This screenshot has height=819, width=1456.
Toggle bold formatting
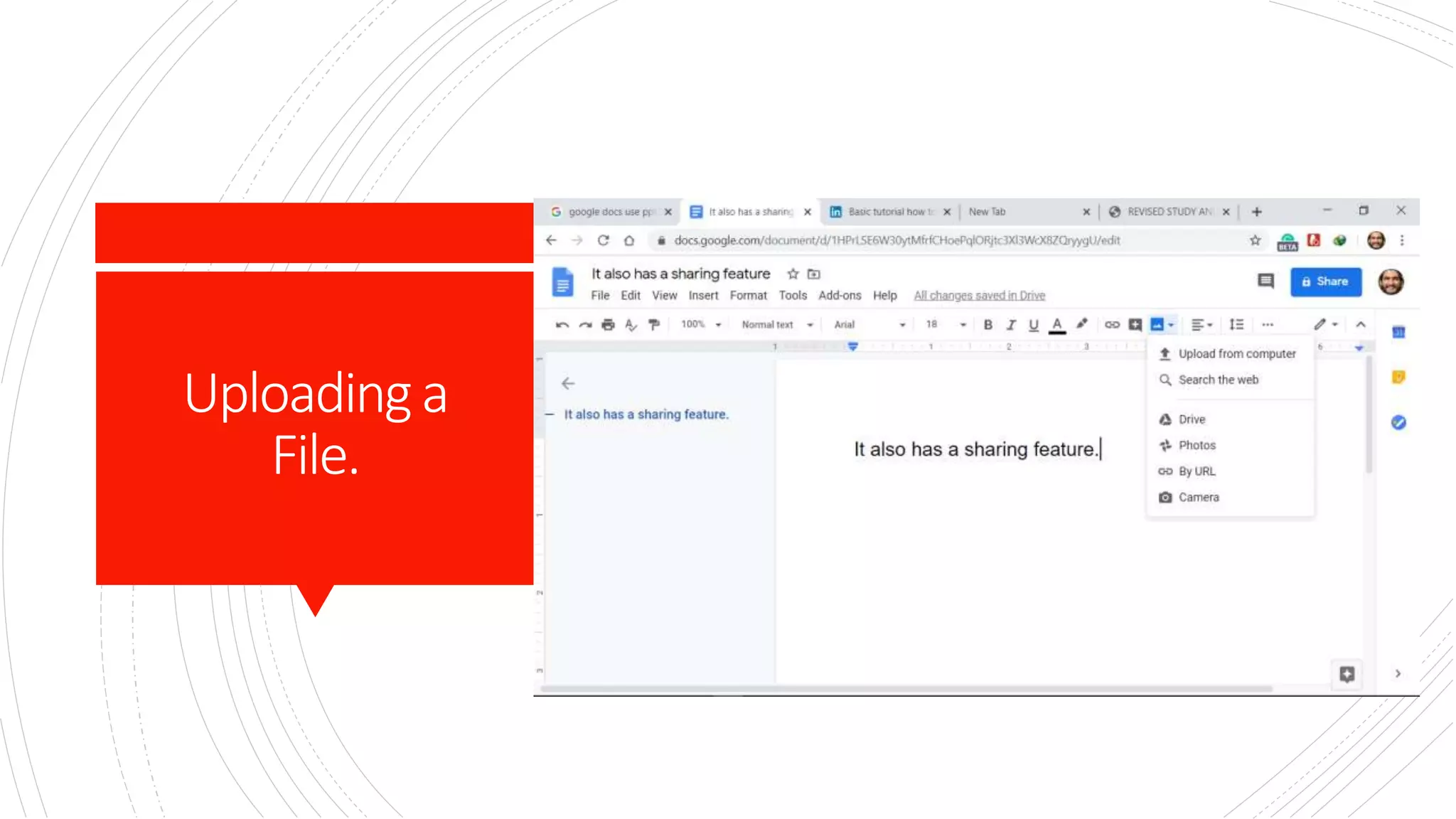coord(988,325)
